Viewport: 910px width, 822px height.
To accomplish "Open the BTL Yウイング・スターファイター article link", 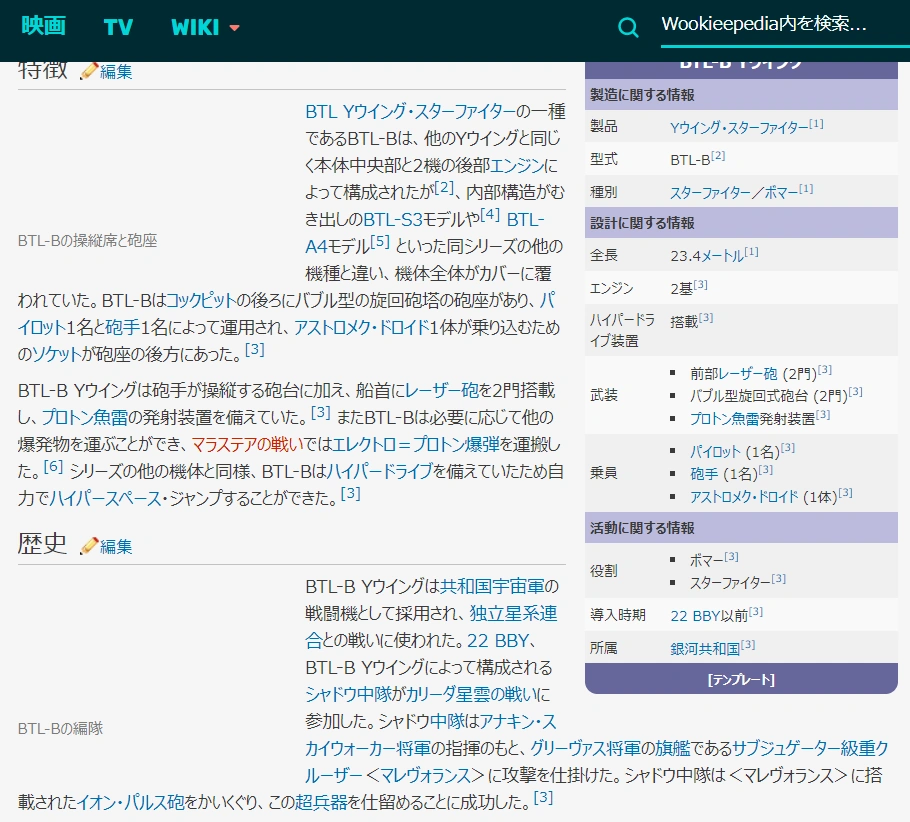I will pyautogui.click(x=410, y=111).
